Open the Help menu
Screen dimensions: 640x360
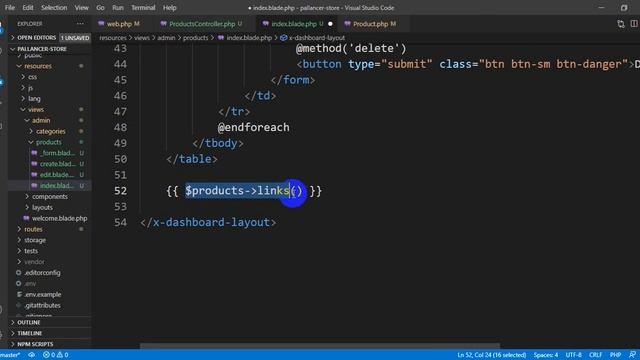pyautogui.click(x=169, y=8)
